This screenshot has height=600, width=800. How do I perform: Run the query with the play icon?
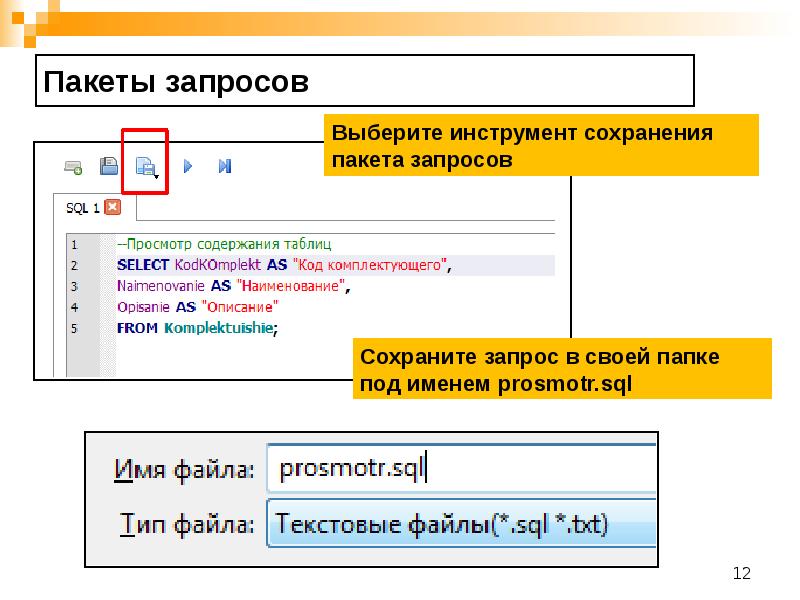point(188,167)
